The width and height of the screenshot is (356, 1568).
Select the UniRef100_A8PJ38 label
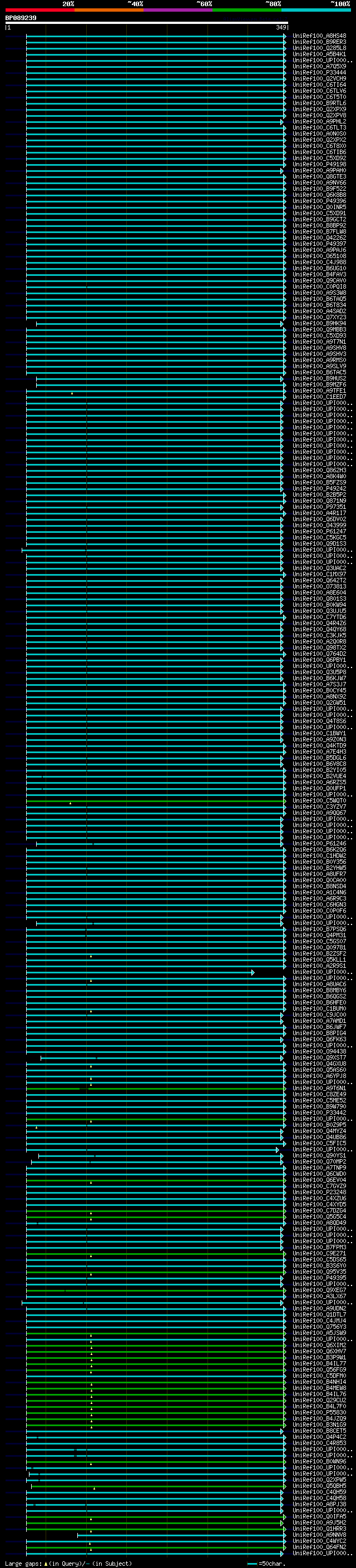[x=319, y=1504]
